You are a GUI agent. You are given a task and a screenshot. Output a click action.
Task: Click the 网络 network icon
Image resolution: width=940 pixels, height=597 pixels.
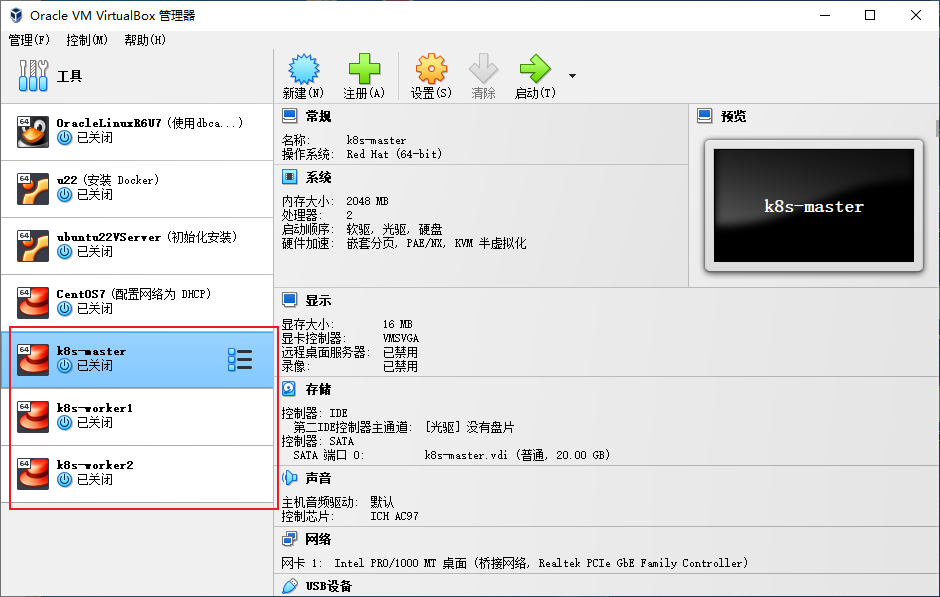click(290, 539)
